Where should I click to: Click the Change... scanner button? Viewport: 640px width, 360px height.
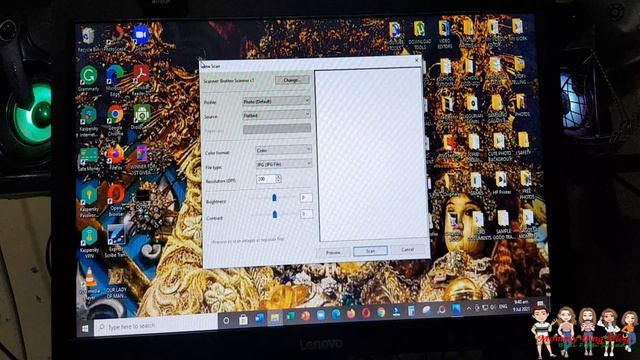(291, 80)
